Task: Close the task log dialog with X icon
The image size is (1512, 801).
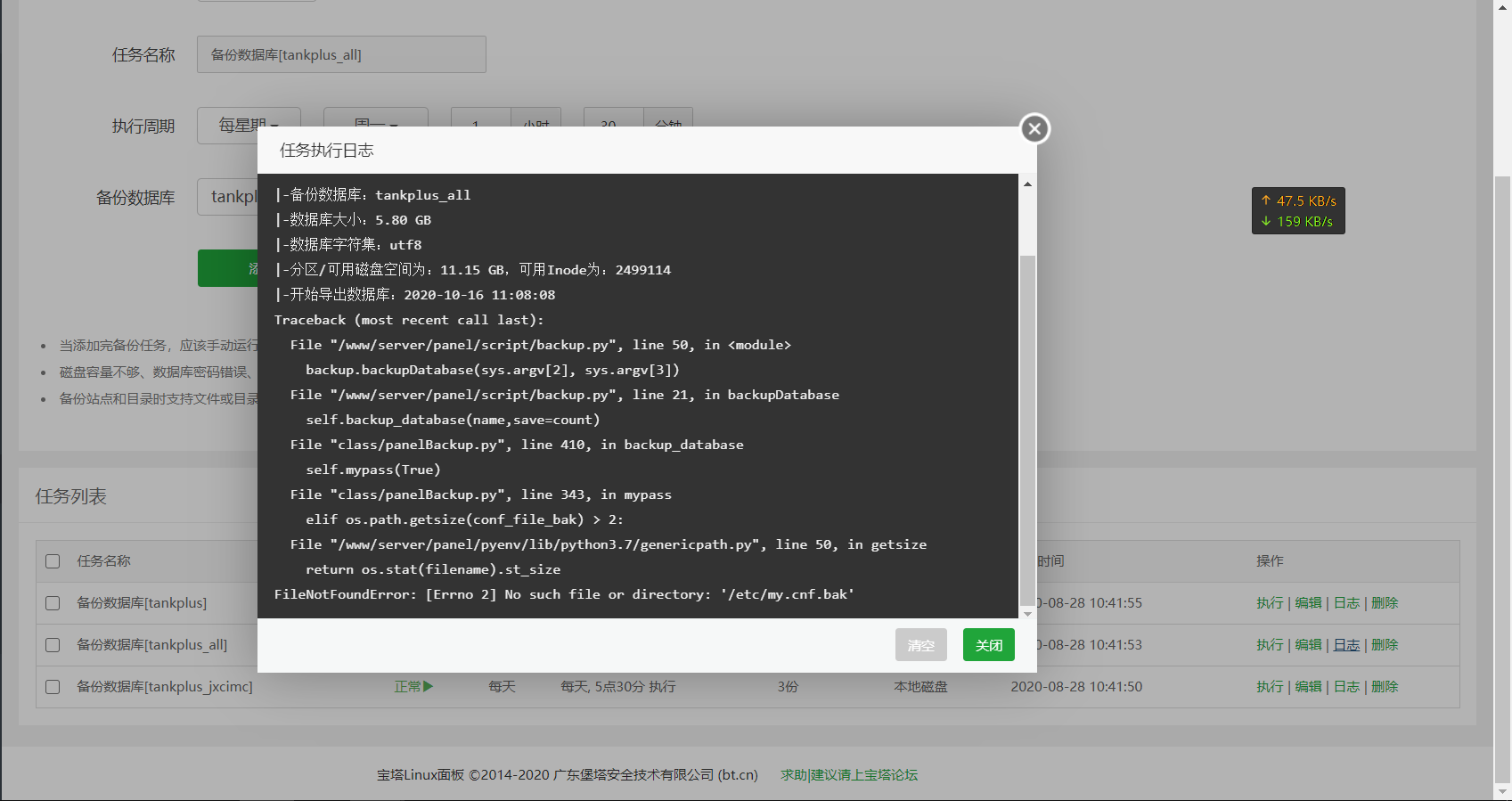Action: (1034, 129)
